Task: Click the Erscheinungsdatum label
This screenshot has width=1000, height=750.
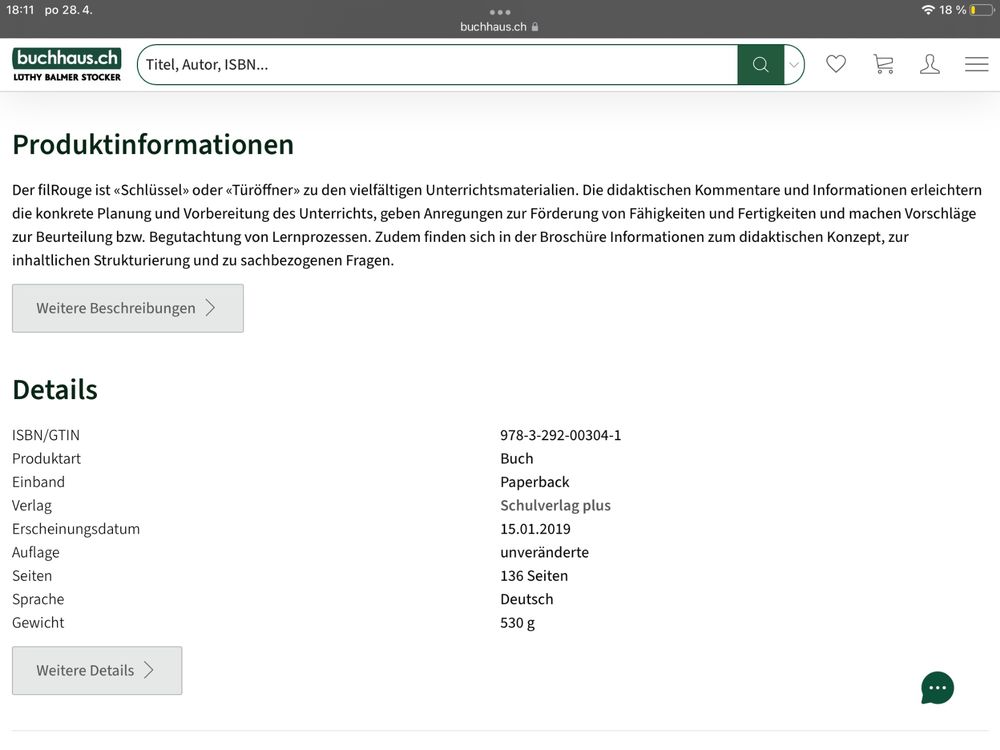Action: pyautogui.click(x=76, y=529)
